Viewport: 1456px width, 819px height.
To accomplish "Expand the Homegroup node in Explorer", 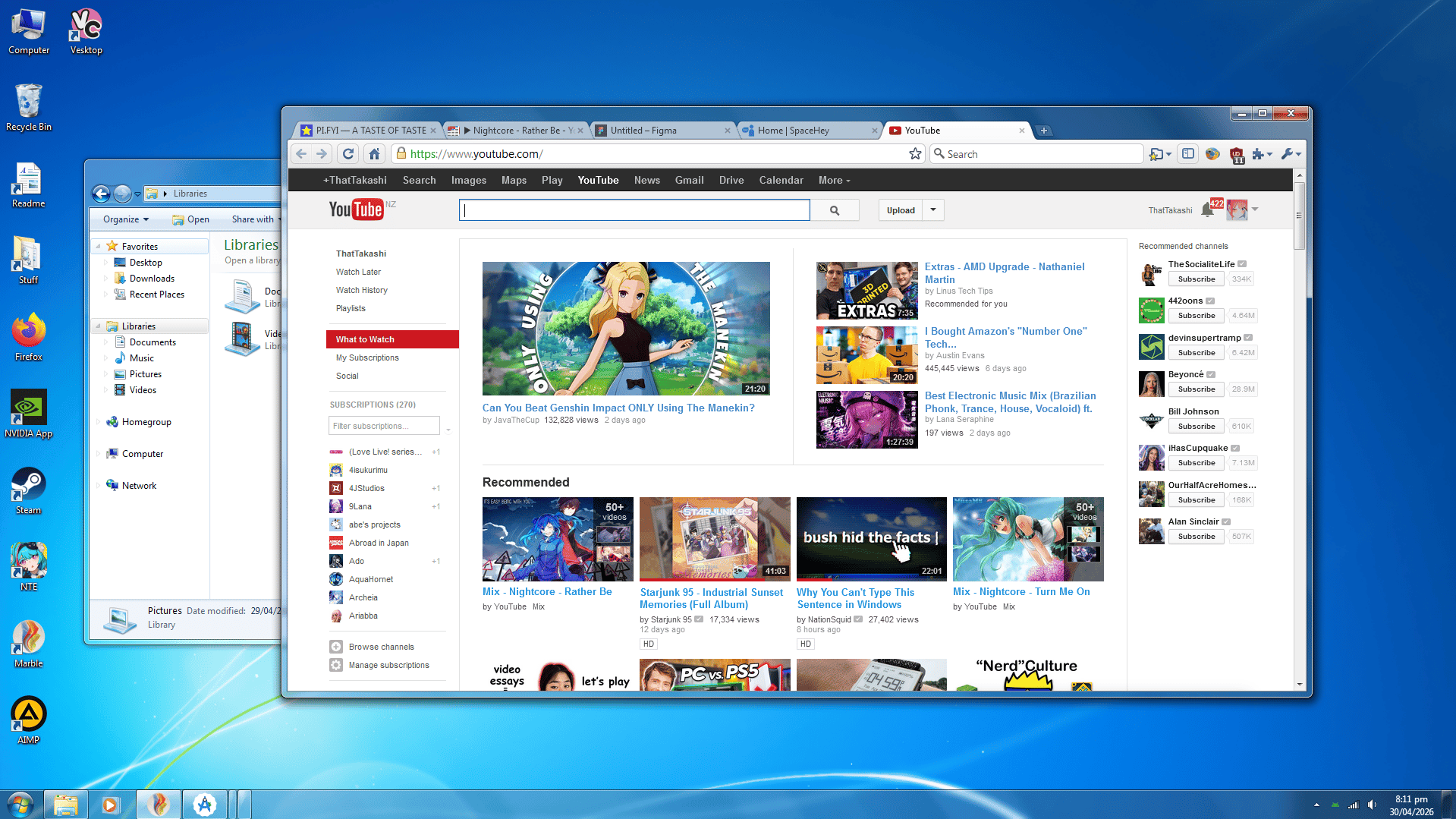I will click(x=98, y=422).
